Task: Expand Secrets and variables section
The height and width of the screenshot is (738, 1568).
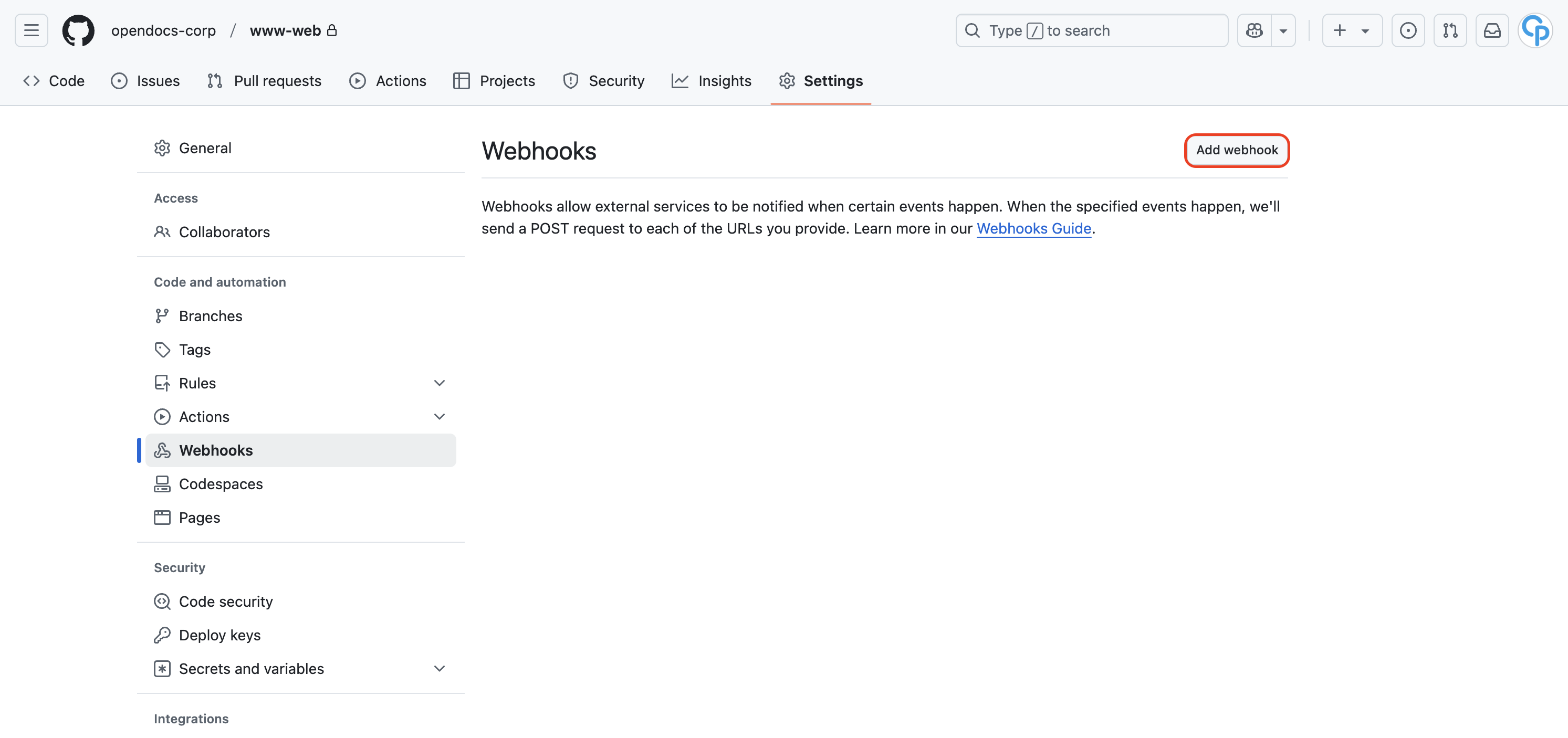Action: coord(439,669)
